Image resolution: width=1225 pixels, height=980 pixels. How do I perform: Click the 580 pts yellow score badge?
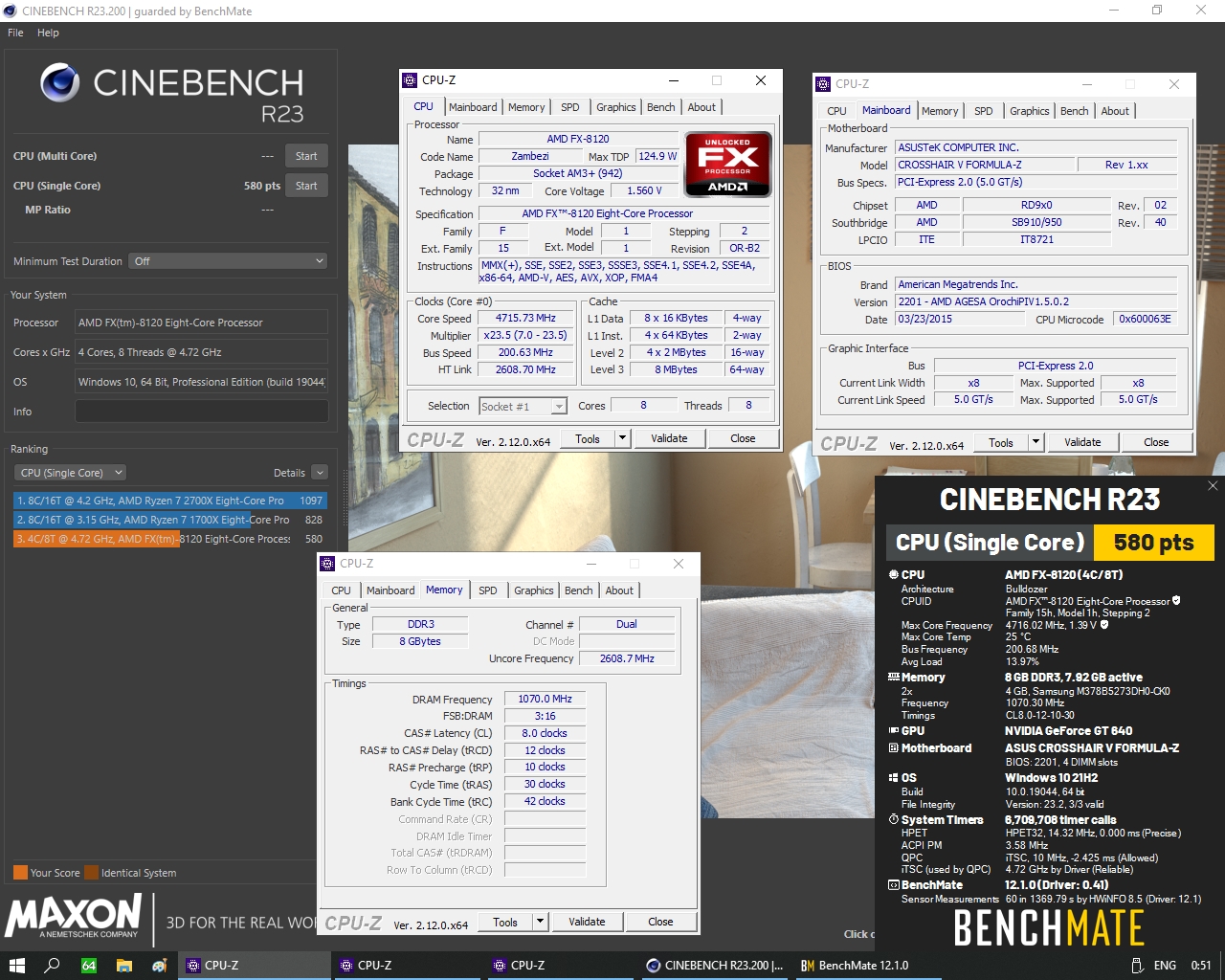pos(1153,543)
